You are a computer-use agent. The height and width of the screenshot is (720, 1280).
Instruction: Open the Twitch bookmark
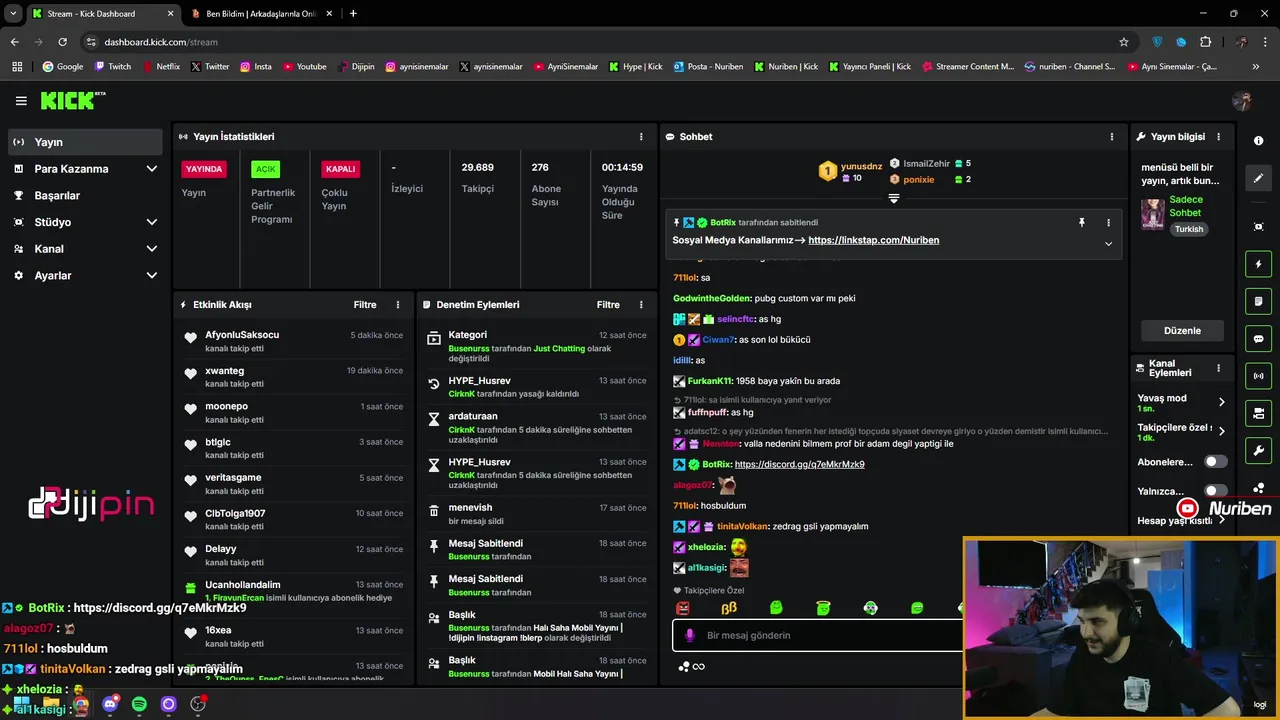point(112,67)
